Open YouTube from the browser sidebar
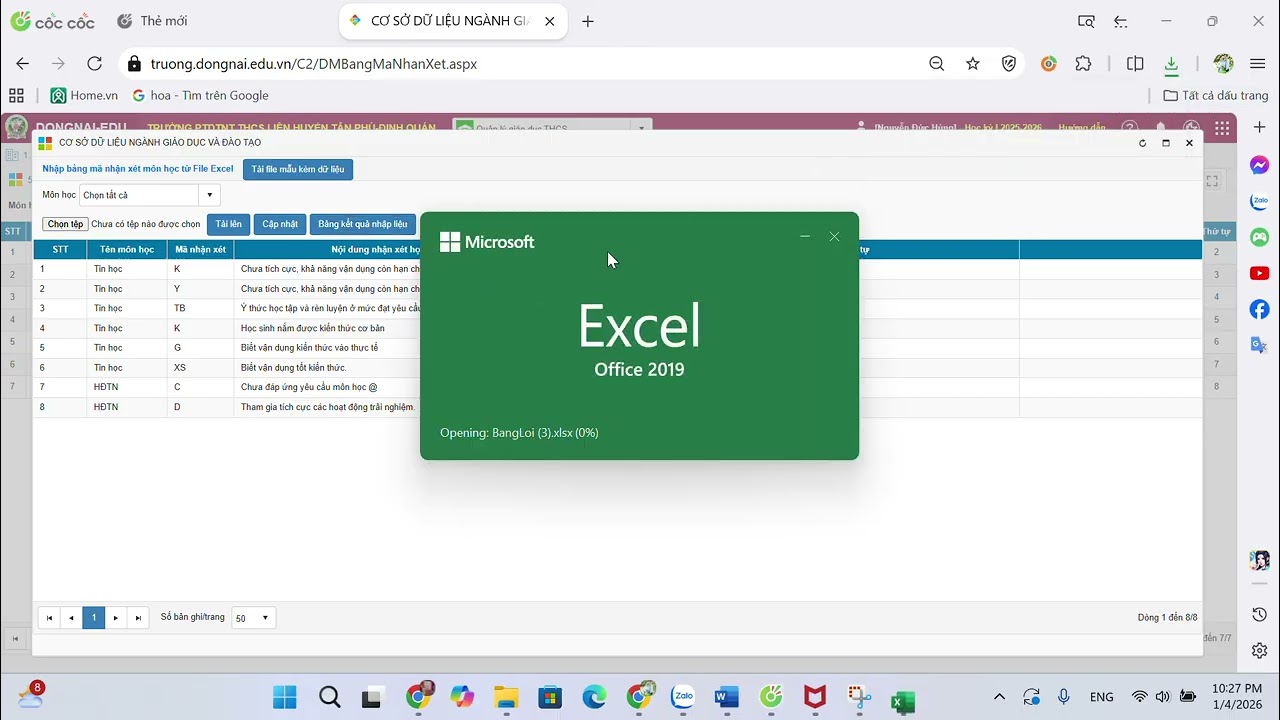The image size is (1280, 720). [x=1259, y=273]
